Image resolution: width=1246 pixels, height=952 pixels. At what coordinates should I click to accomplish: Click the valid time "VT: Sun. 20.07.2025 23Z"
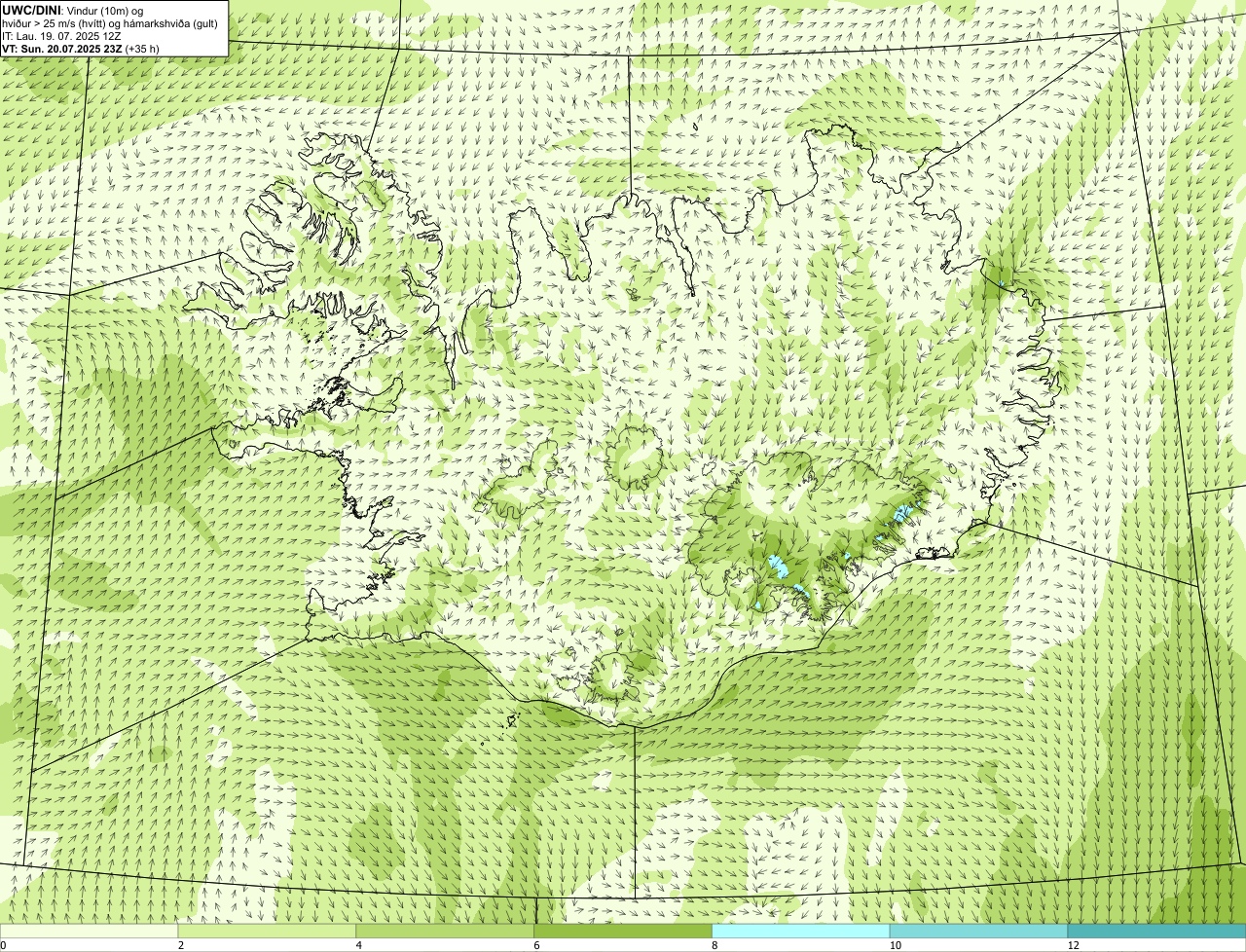click(x=62, y=48)
